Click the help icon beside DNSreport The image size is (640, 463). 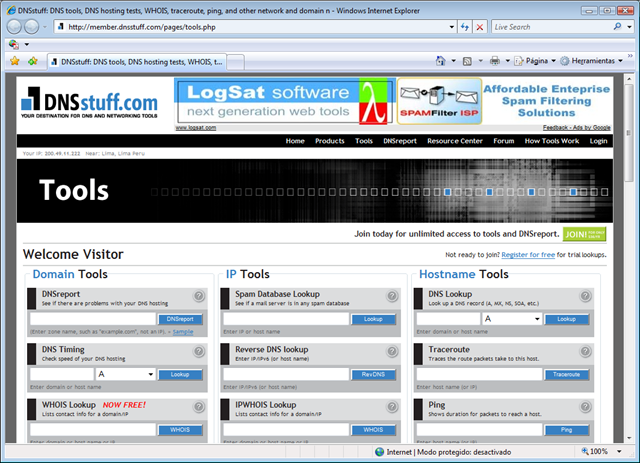[198, 296]
